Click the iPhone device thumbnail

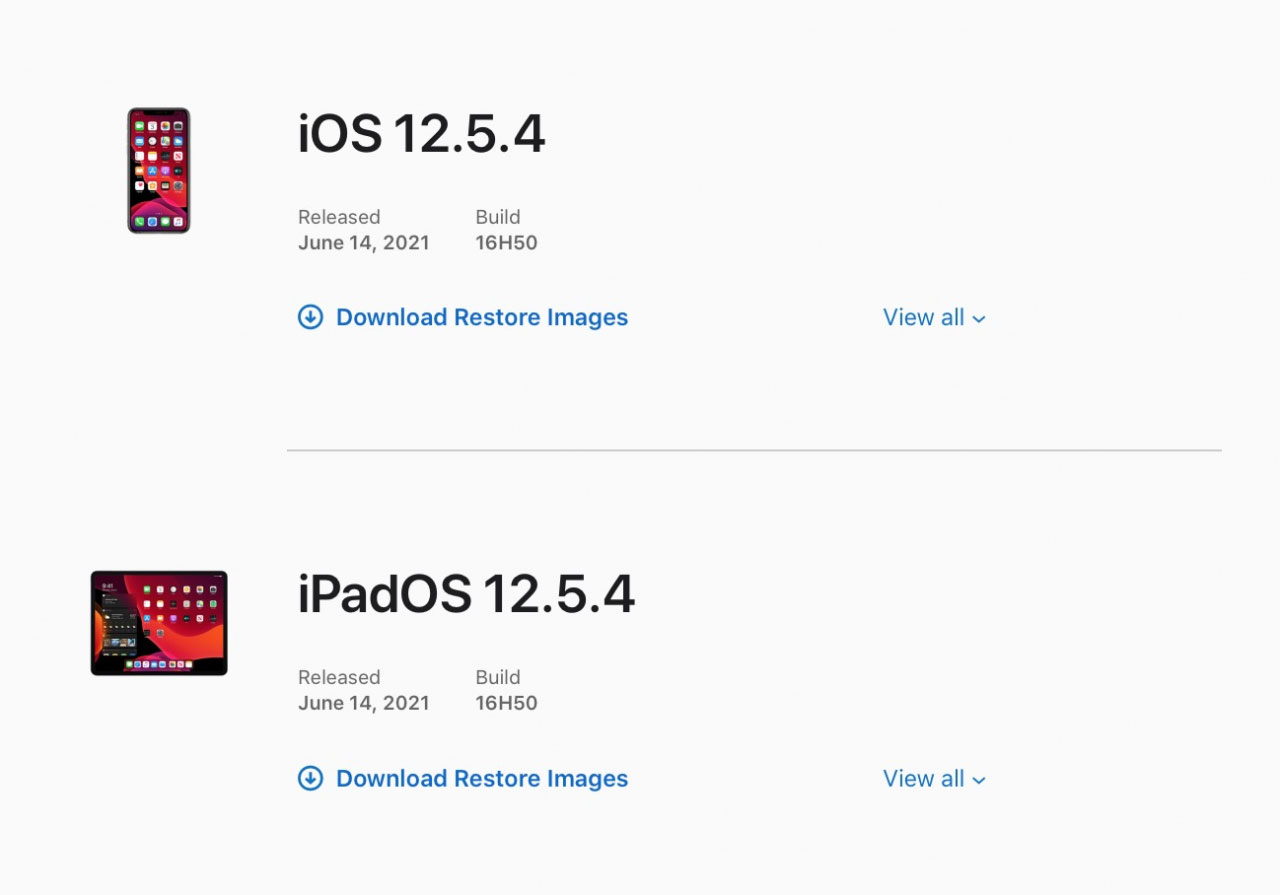click(159, 171)
